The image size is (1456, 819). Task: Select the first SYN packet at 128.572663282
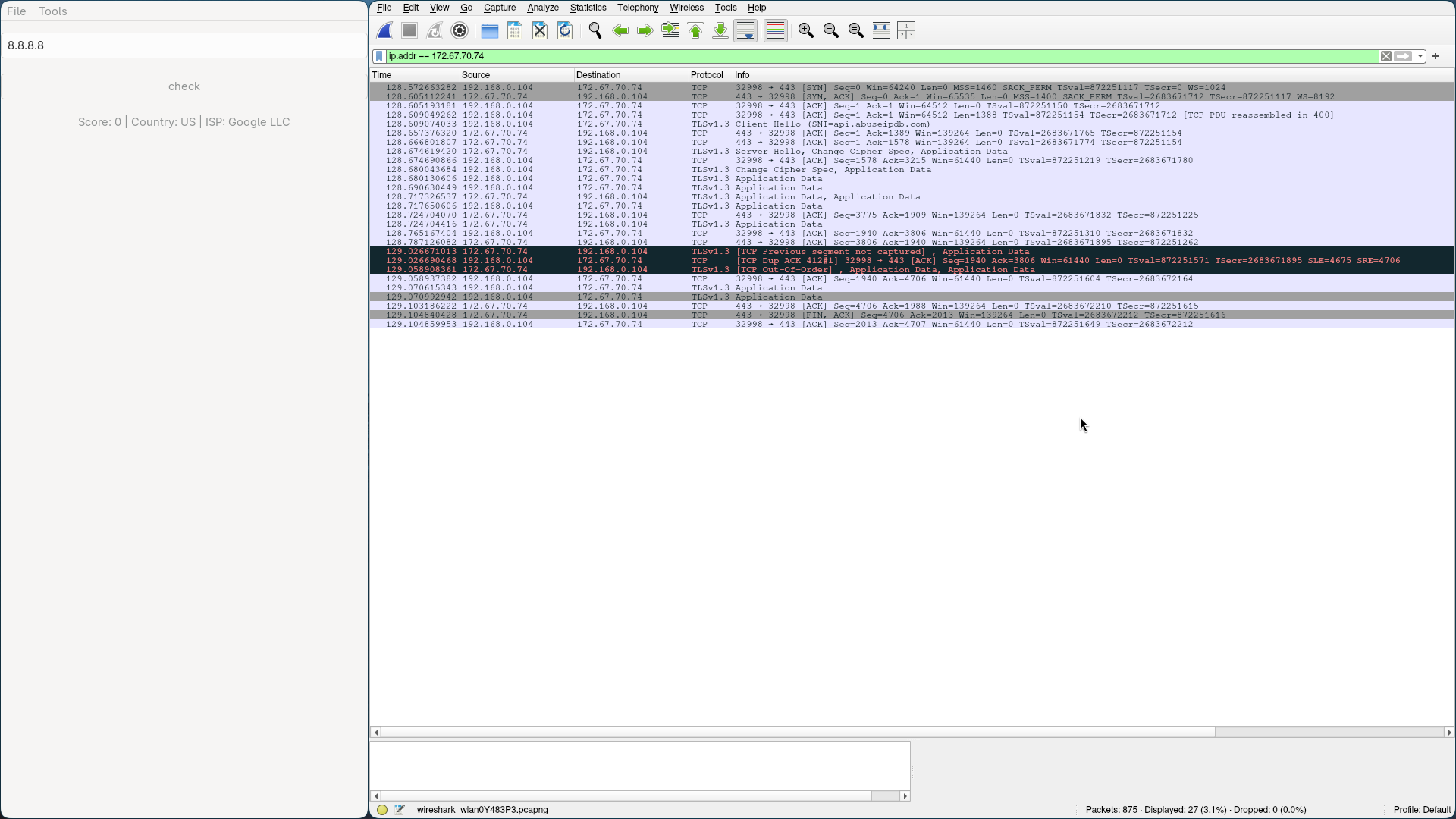coord(912,88)
